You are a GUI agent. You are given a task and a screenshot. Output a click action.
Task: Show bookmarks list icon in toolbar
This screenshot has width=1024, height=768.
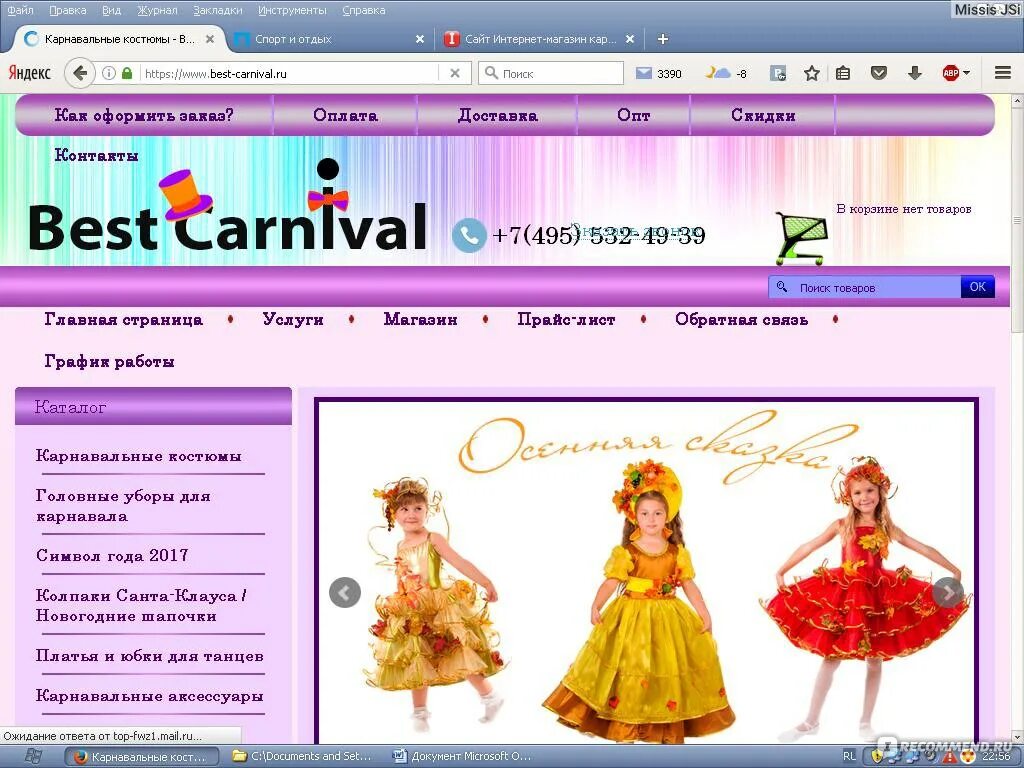pyautogui.click(x=843, y=73)
